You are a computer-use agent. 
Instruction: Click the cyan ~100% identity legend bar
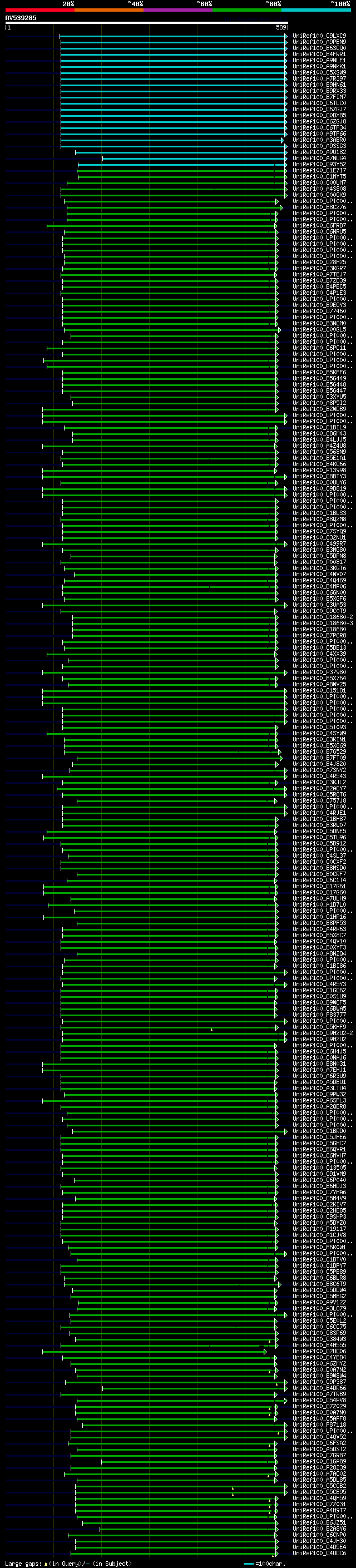click(317, 10)
